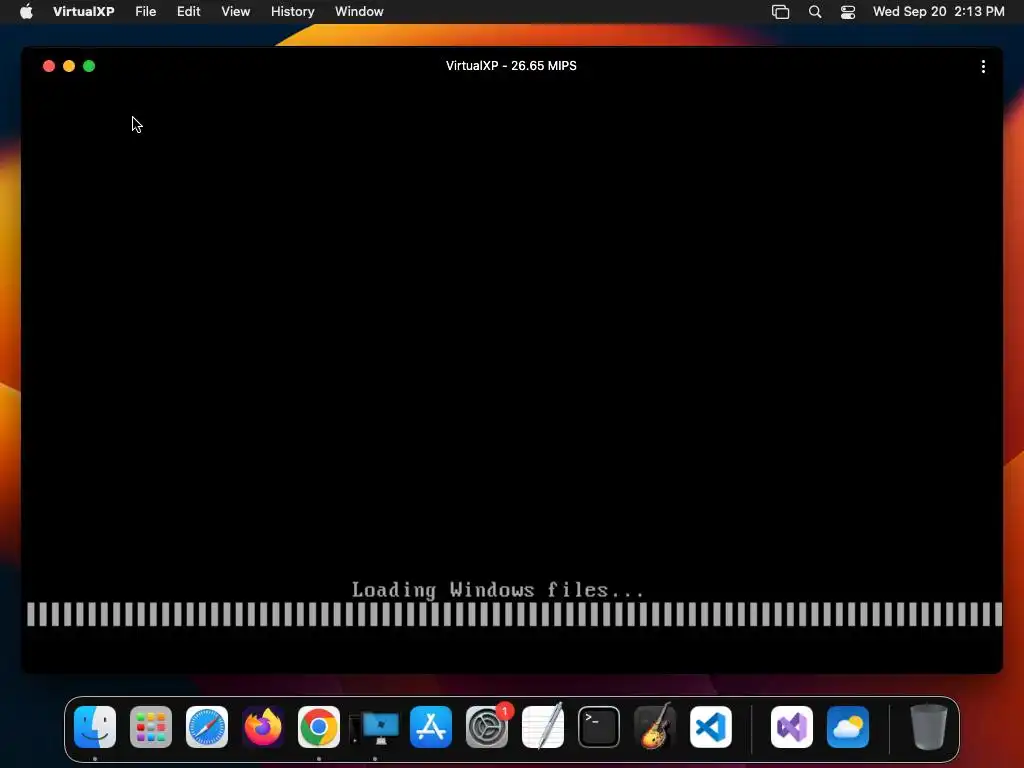The height and width of the screenshot is (768, 1024).
Task: Open the Trash in the Dock
Action: (928, 727)
